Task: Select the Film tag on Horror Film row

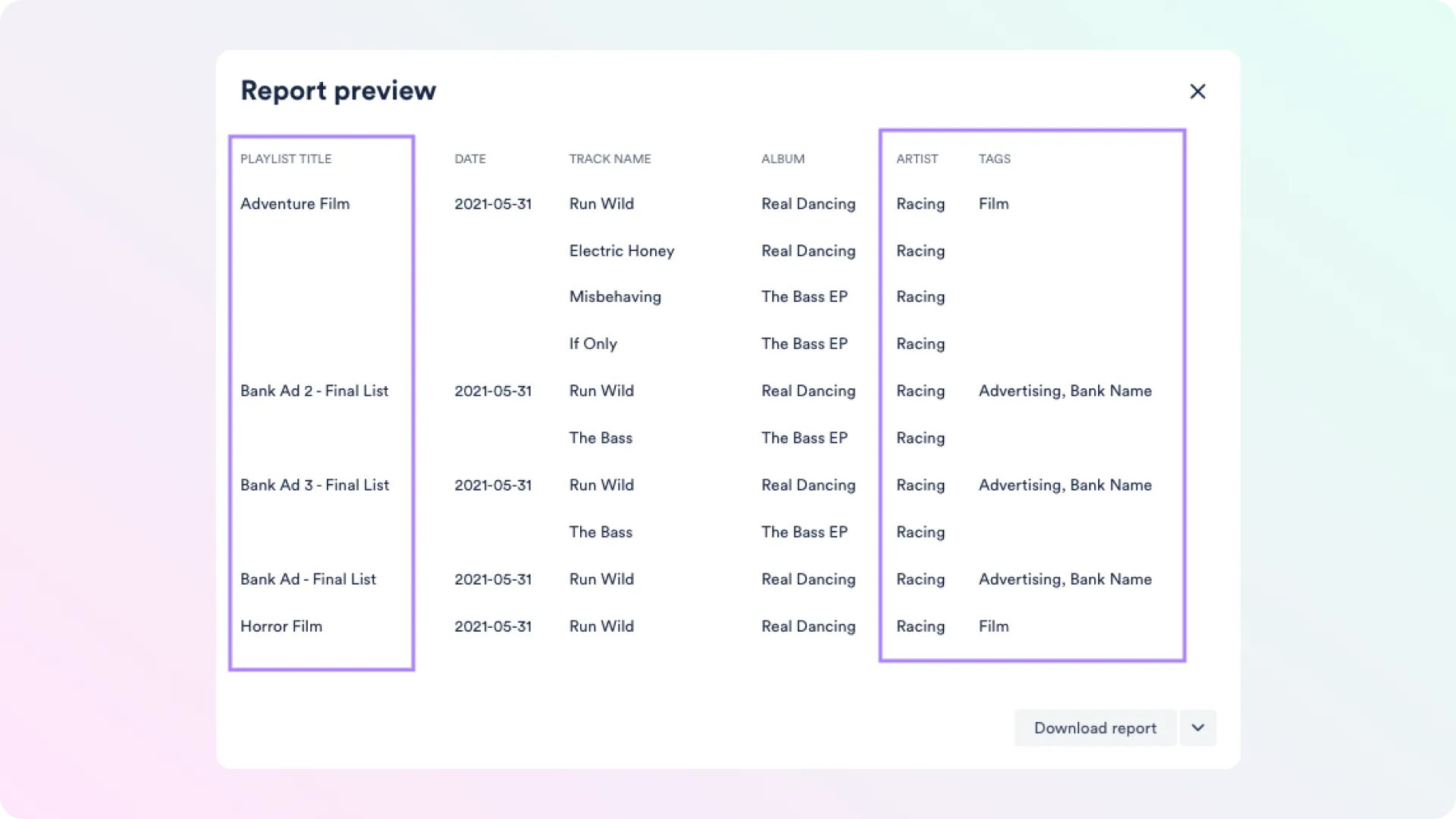Action: 993,626
